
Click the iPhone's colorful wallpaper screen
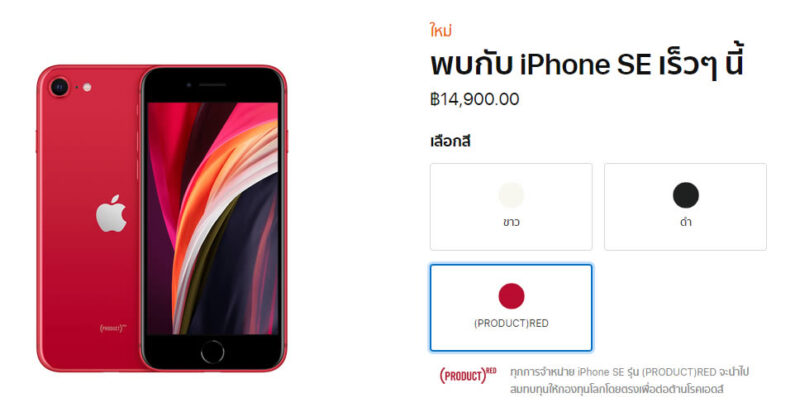(x=213, y=218)
